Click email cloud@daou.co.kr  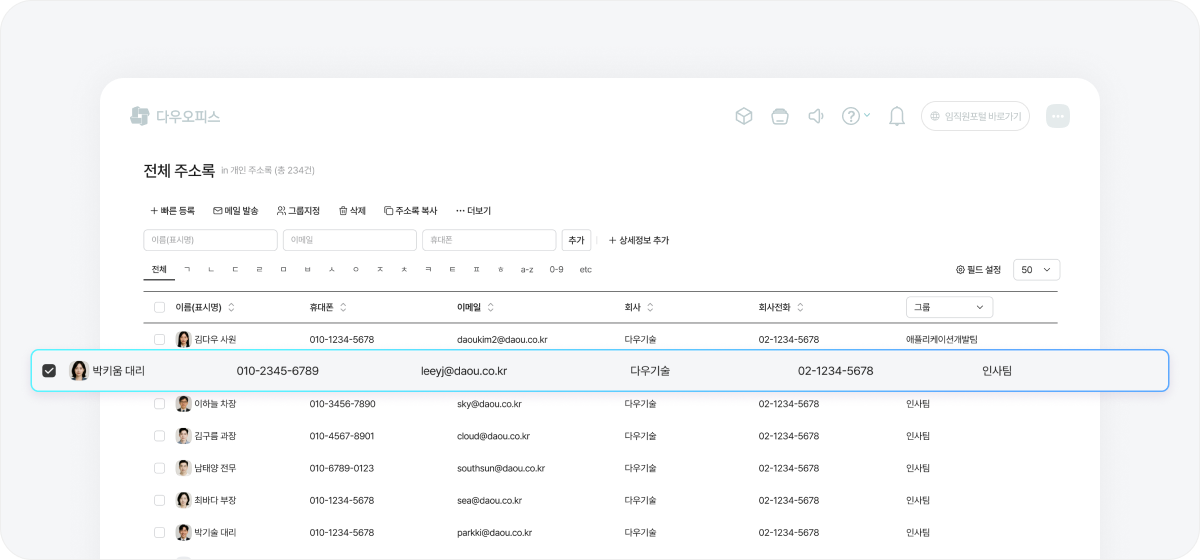494,436
